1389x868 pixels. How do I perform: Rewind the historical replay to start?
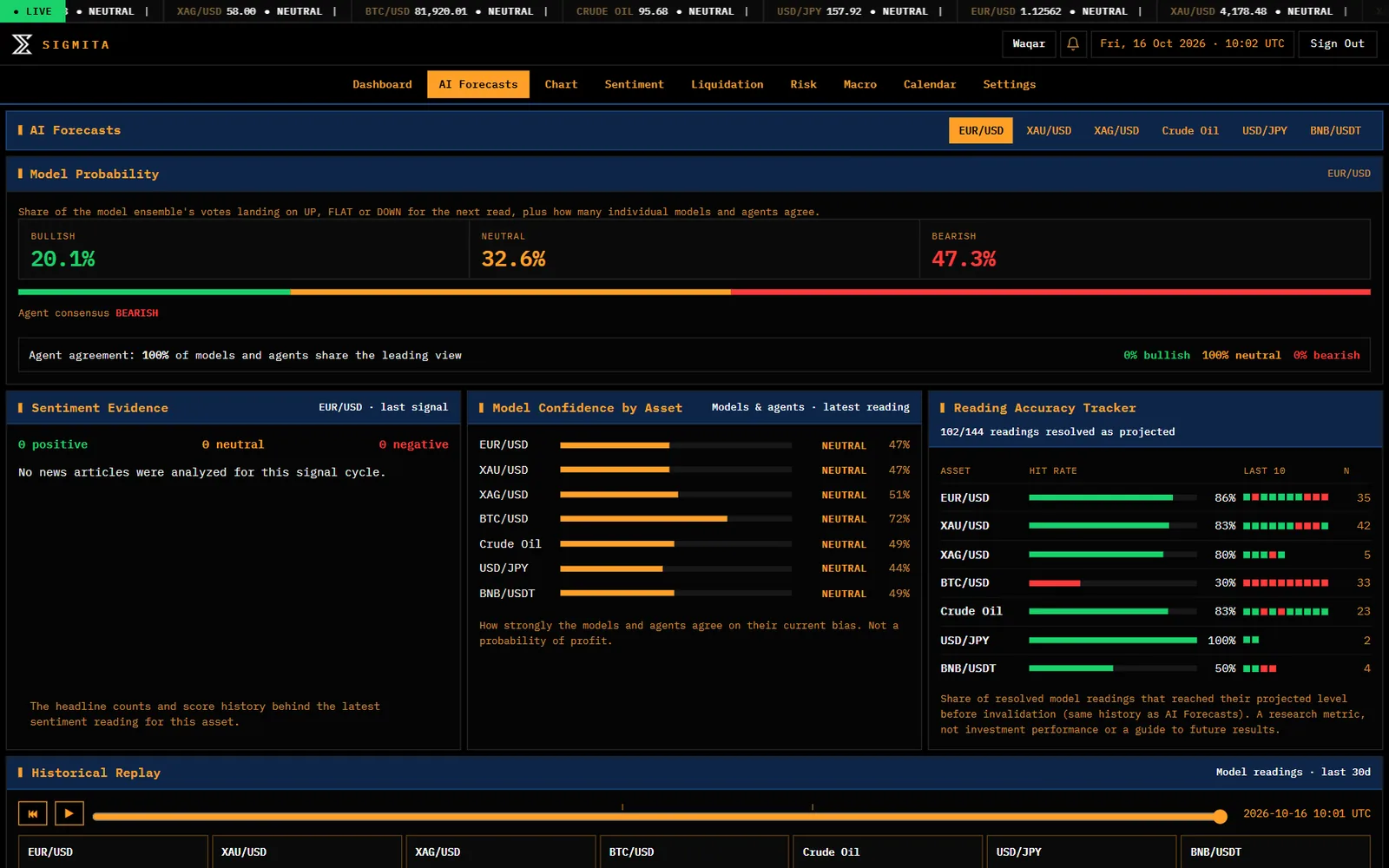tap(33, 813)
